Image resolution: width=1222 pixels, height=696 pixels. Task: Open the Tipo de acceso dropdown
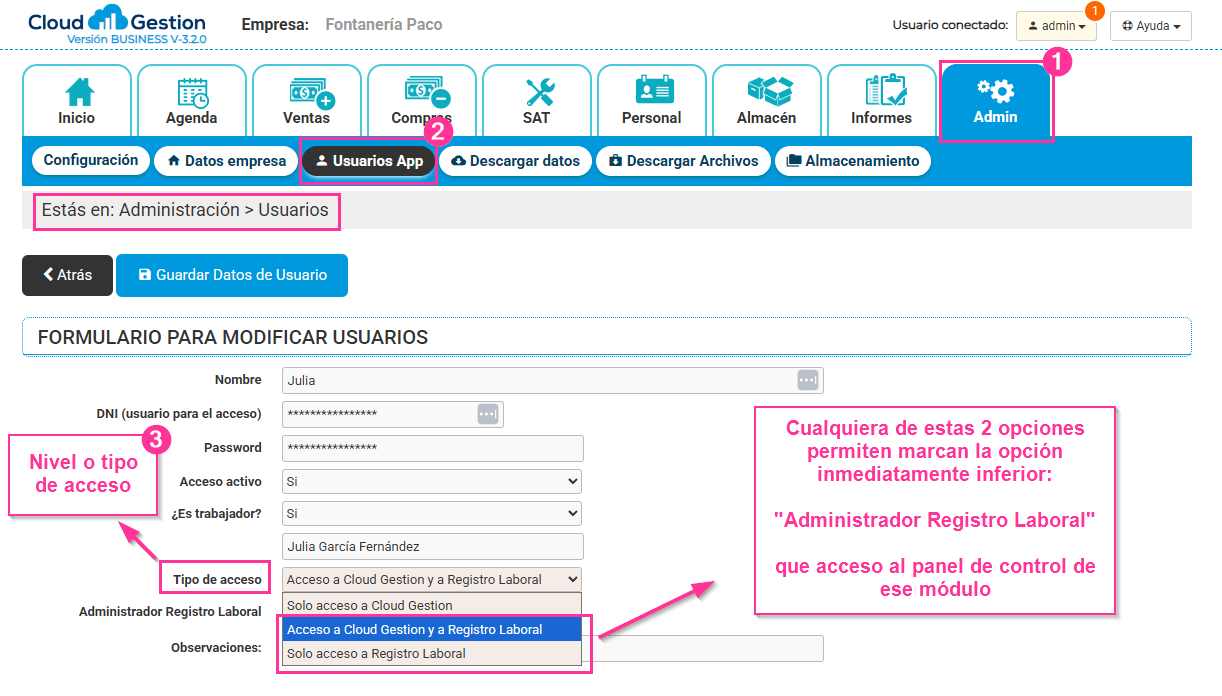click(433, 579)
